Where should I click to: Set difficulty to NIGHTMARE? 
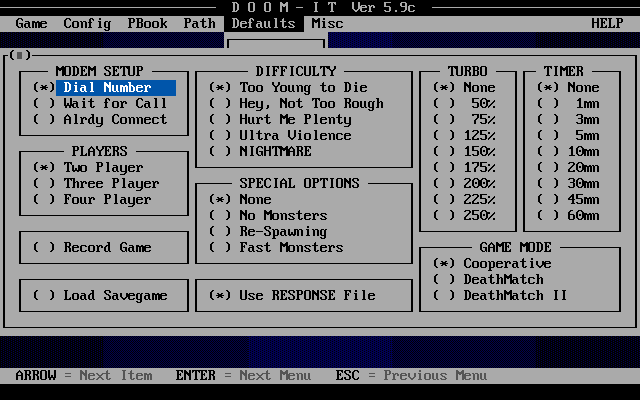click(260, 151)
